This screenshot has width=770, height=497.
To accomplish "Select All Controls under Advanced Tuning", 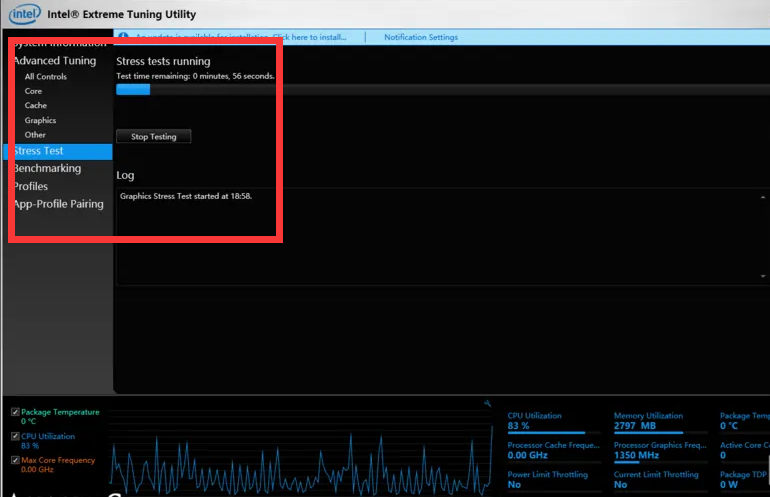I will coord(46,77).
